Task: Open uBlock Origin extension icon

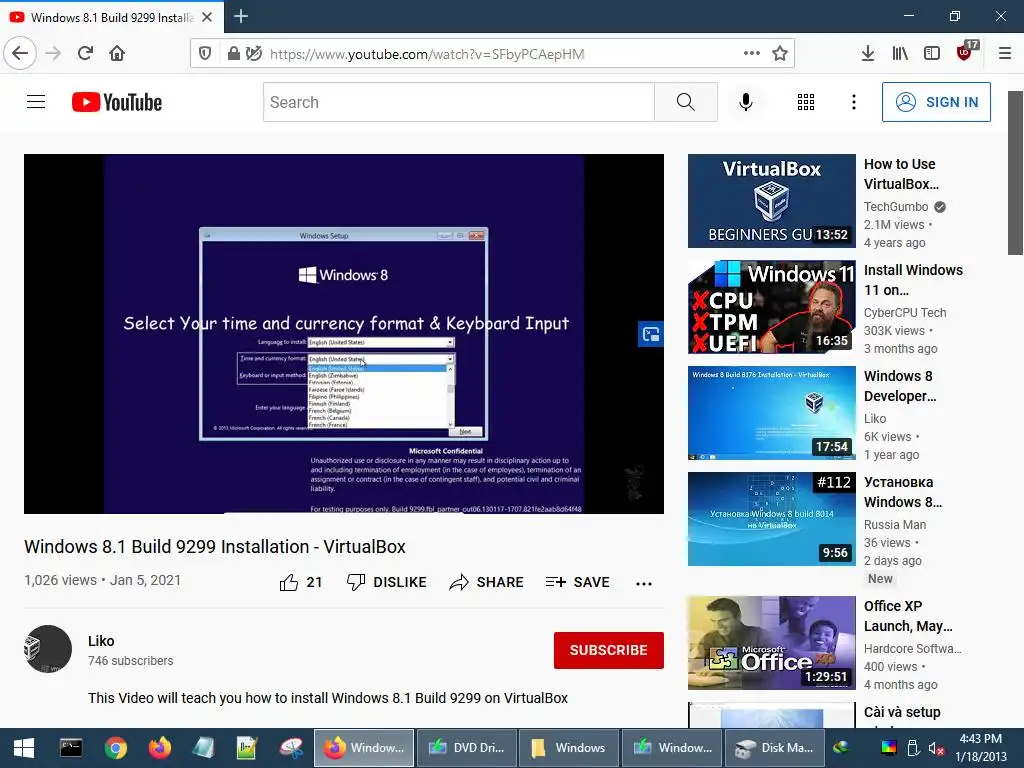Action: tap(965, 52)
